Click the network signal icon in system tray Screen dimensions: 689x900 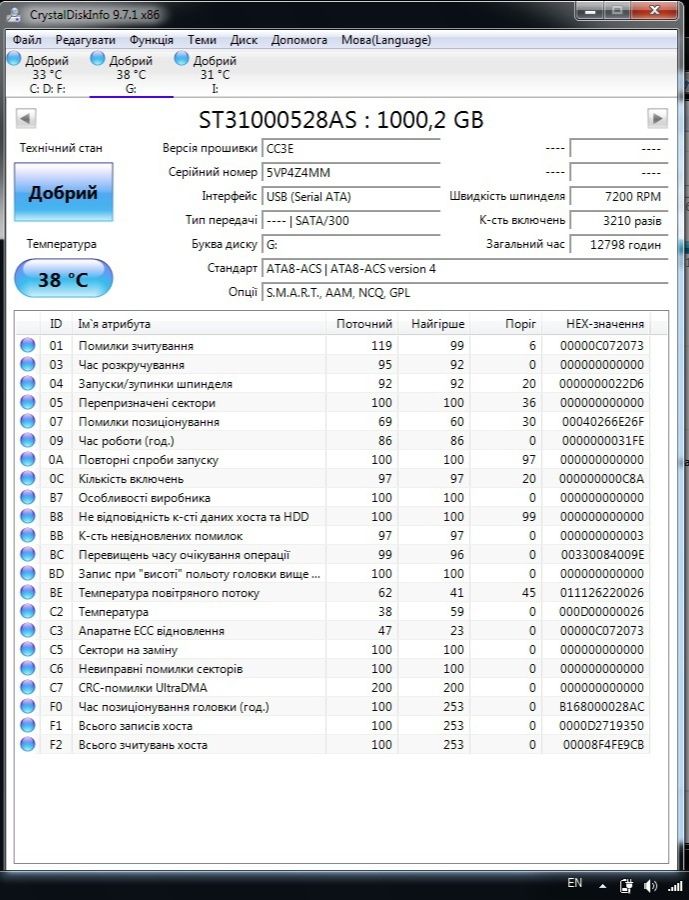pos(676,887)
